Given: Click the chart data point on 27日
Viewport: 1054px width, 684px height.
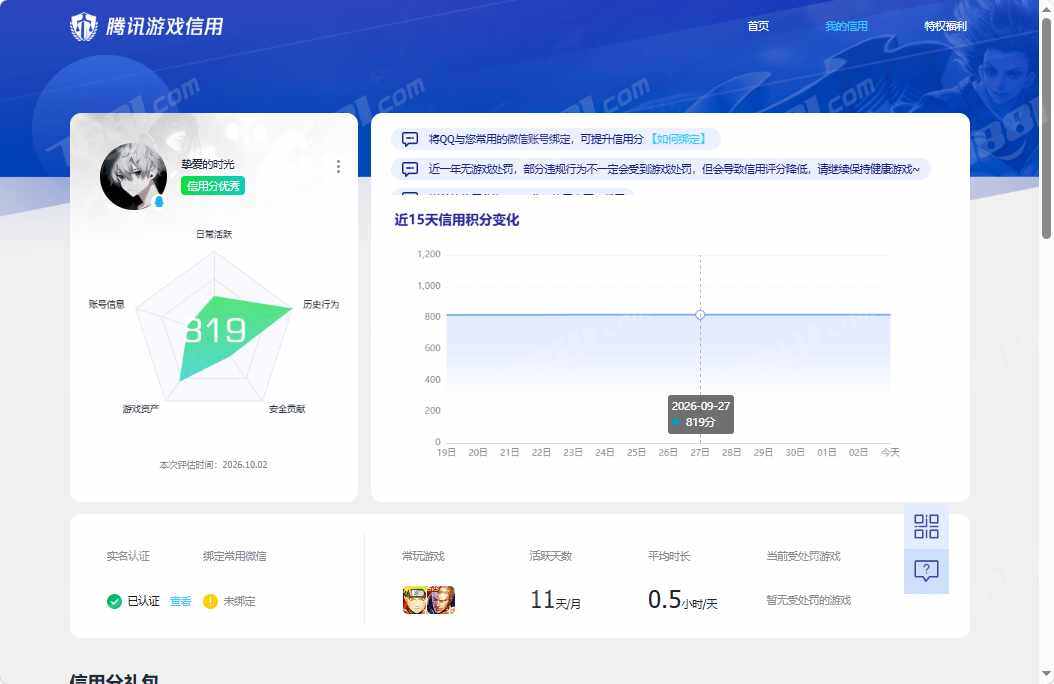Looking at the screenshot, I should 700,314.
